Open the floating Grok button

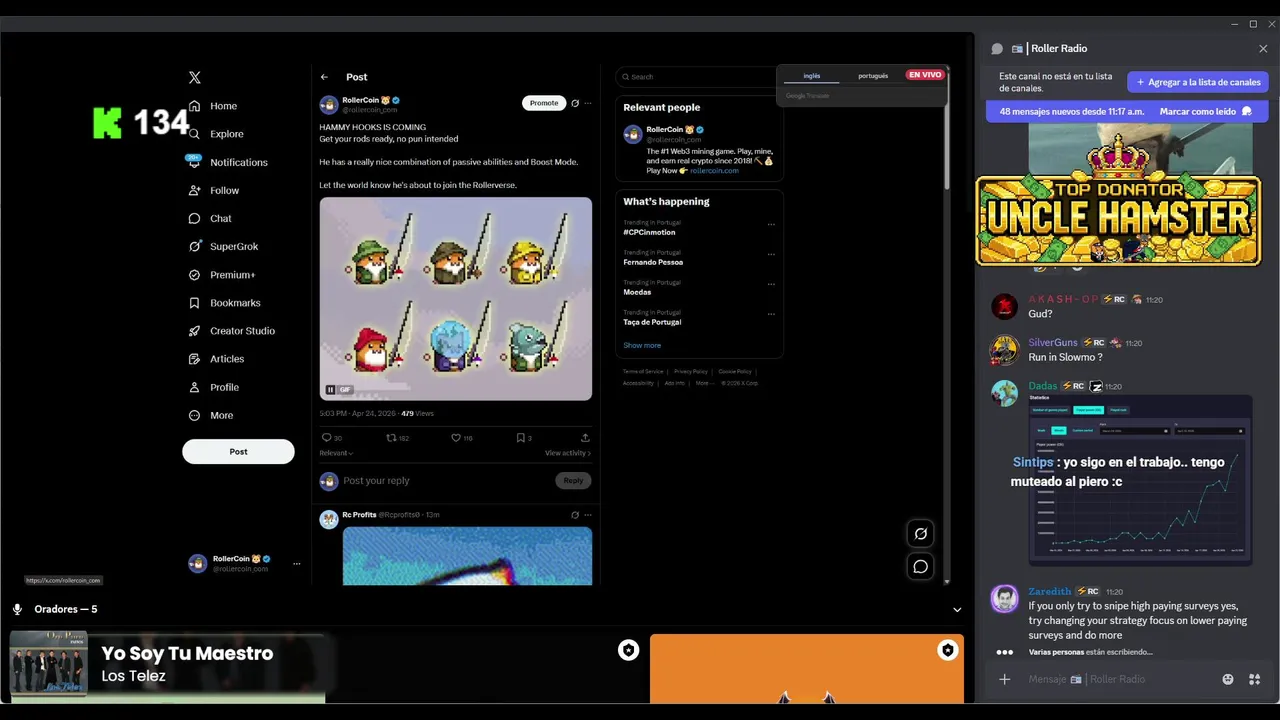pos(921,534)
